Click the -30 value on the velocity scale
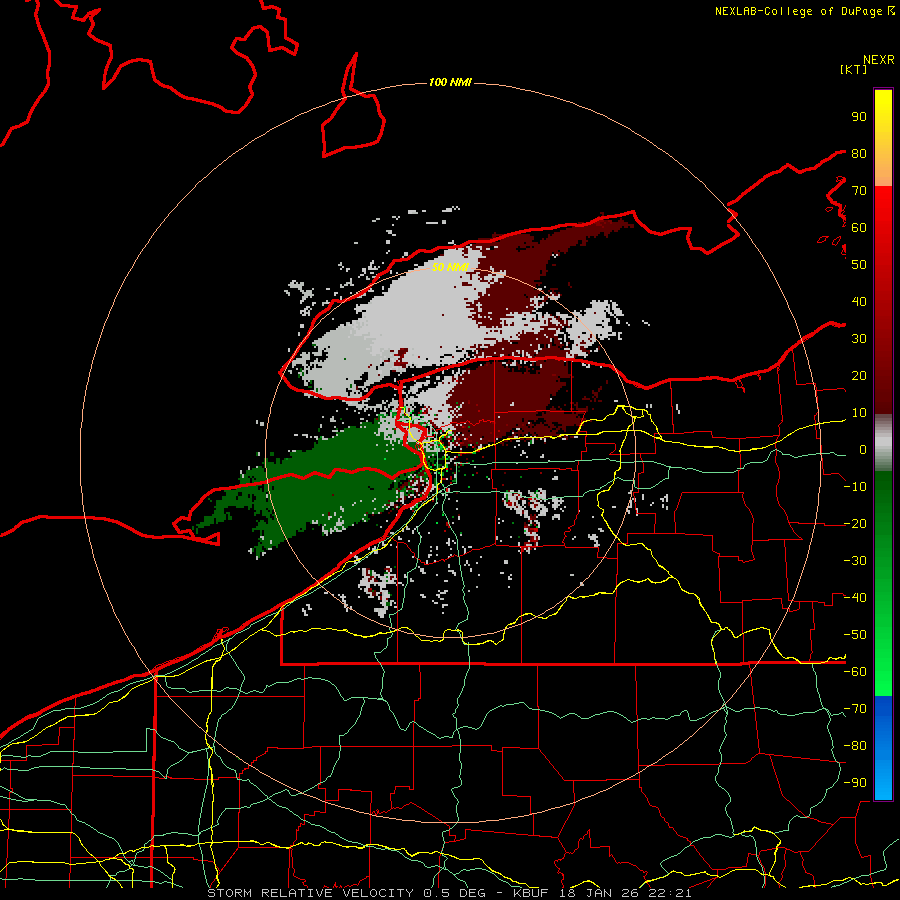The height and width of the screenshot is (900, 900). [x=855, y=561]
